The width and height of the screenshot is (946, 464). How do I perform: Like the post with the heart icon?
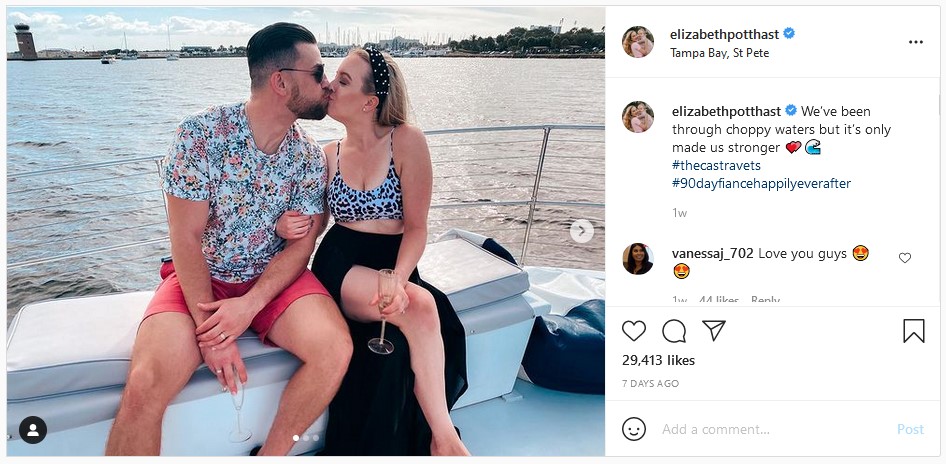pos(633,331)
